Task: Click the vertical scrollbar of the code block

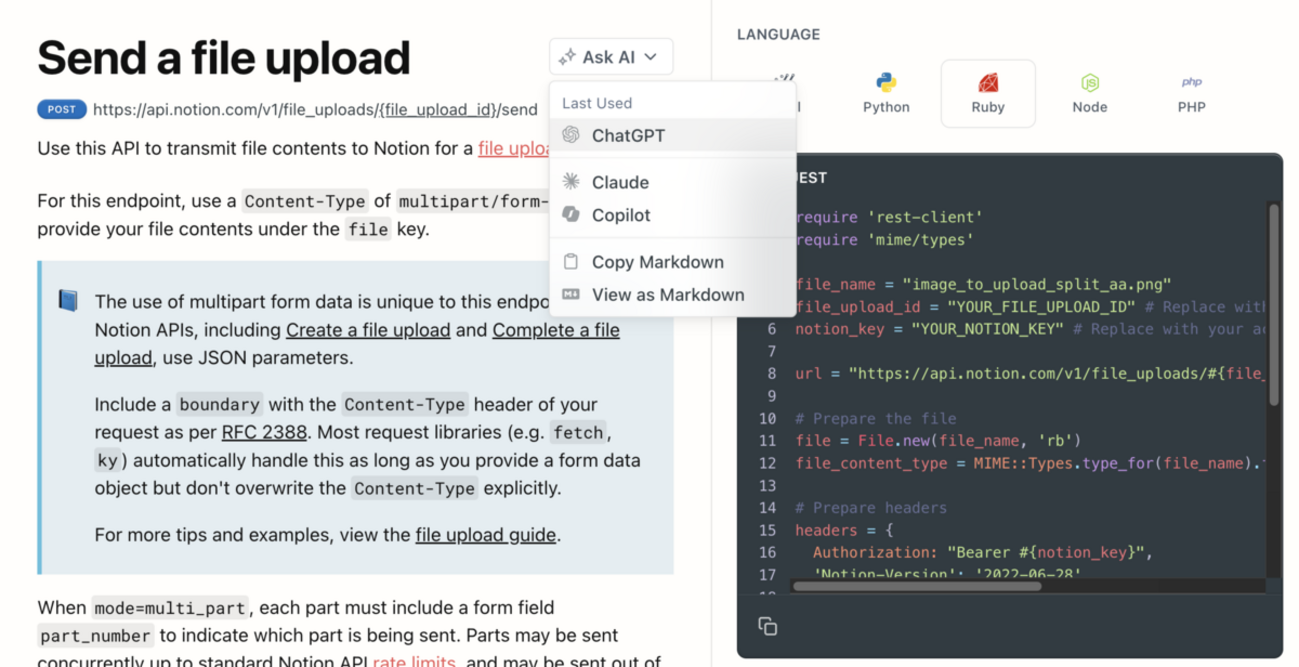Action: point(1274,304)
